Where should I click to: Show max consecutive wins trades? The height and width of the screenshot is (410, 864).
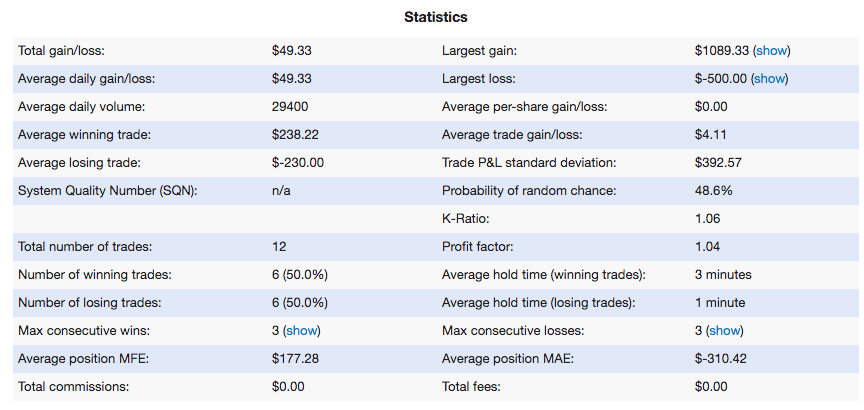click(x=302, y=331)
